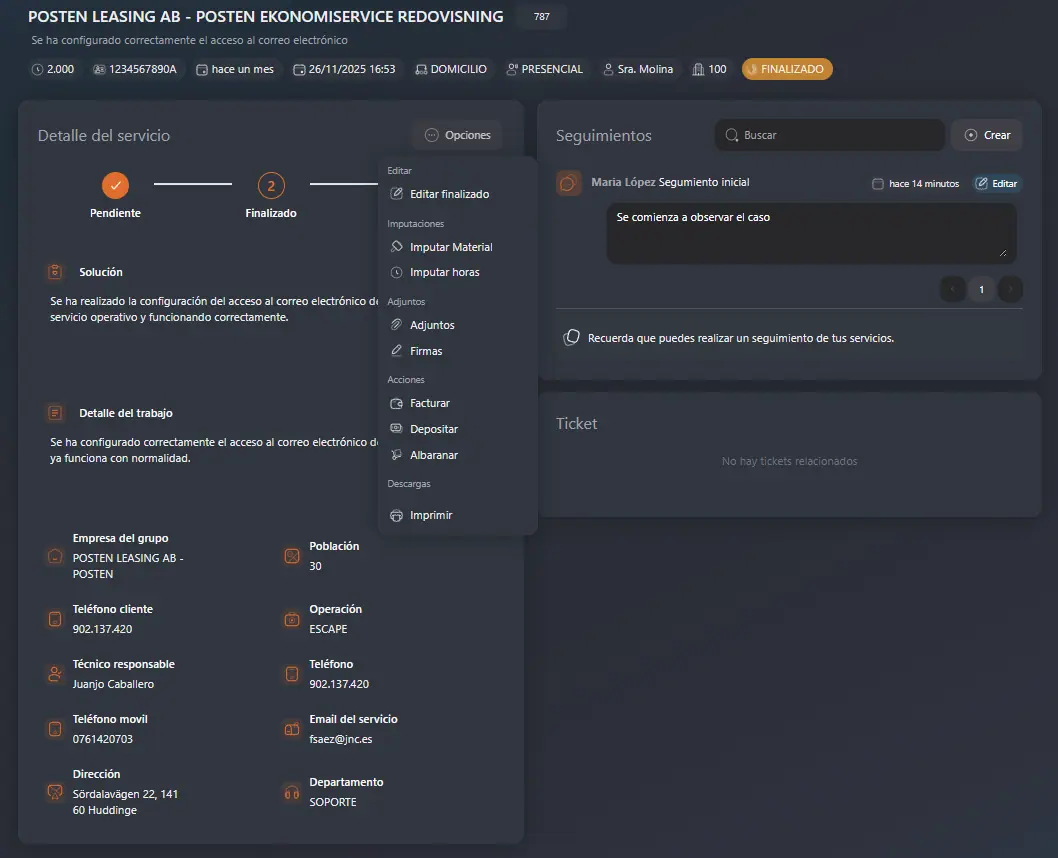Click the Firmas pen icon
Screen dimensions: 1058x858
pos(397,351)
